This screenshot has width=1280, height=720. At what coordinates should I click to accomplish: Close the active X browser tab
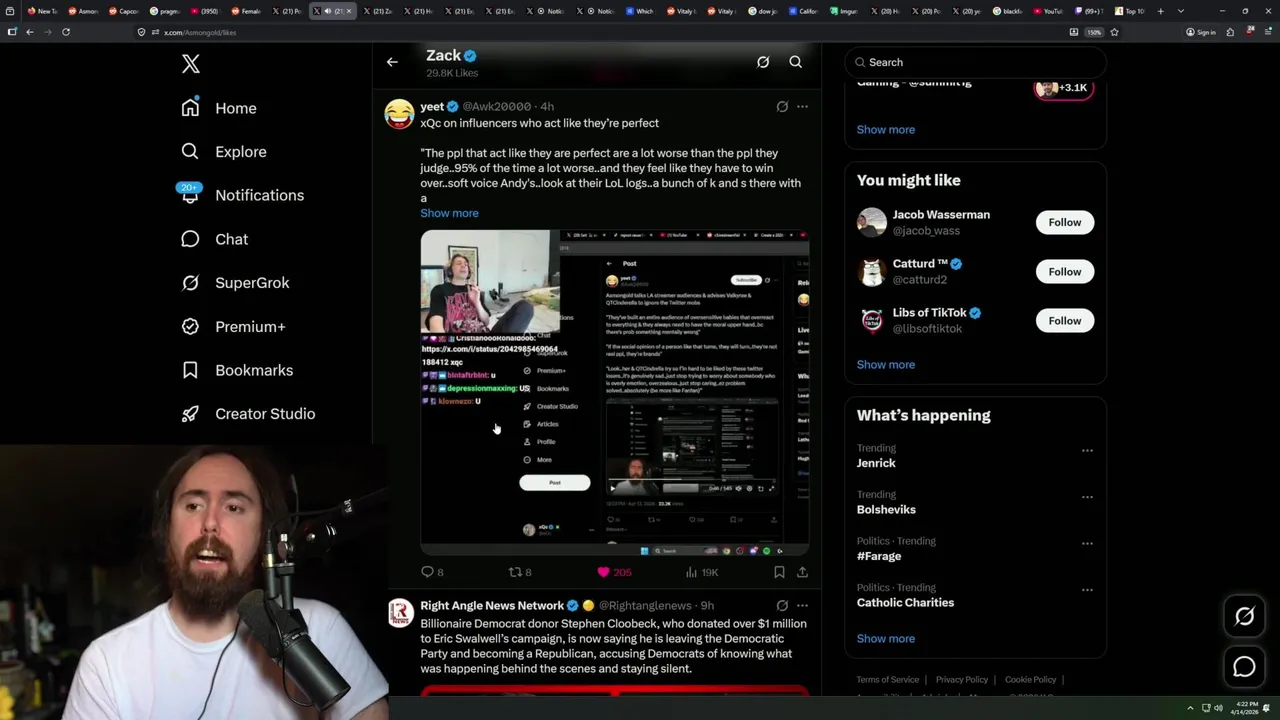[x=349, y=11]
